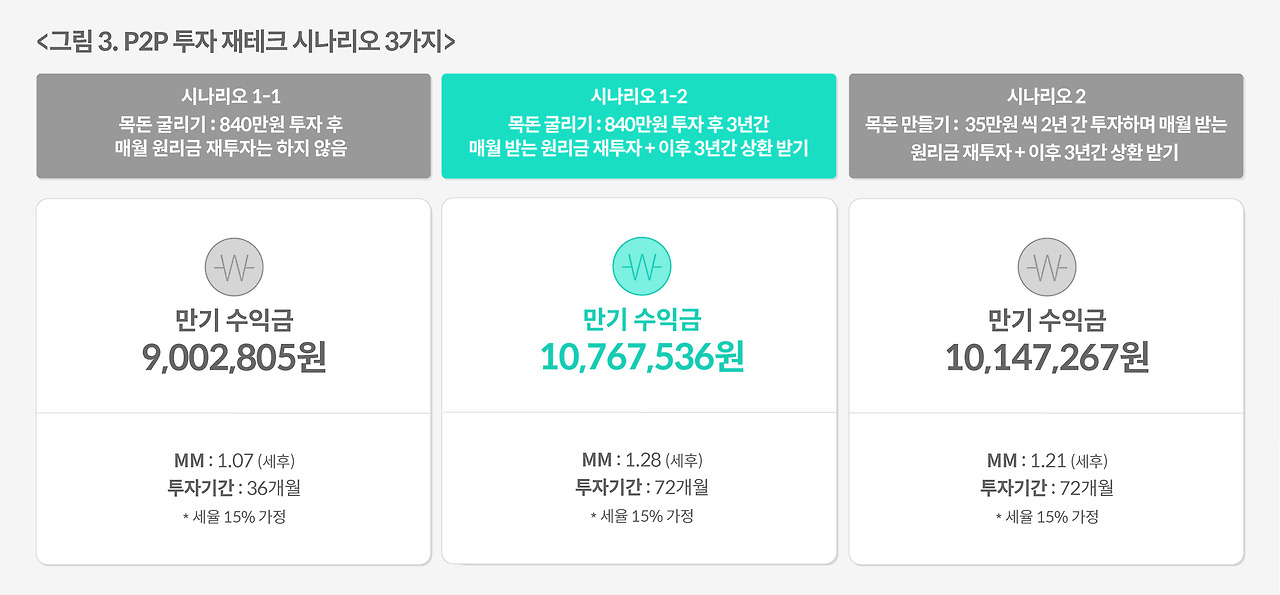Click the gray won icon in scenario 1-1 card
Screen dimensions: 1280x595
pos(234,268)
